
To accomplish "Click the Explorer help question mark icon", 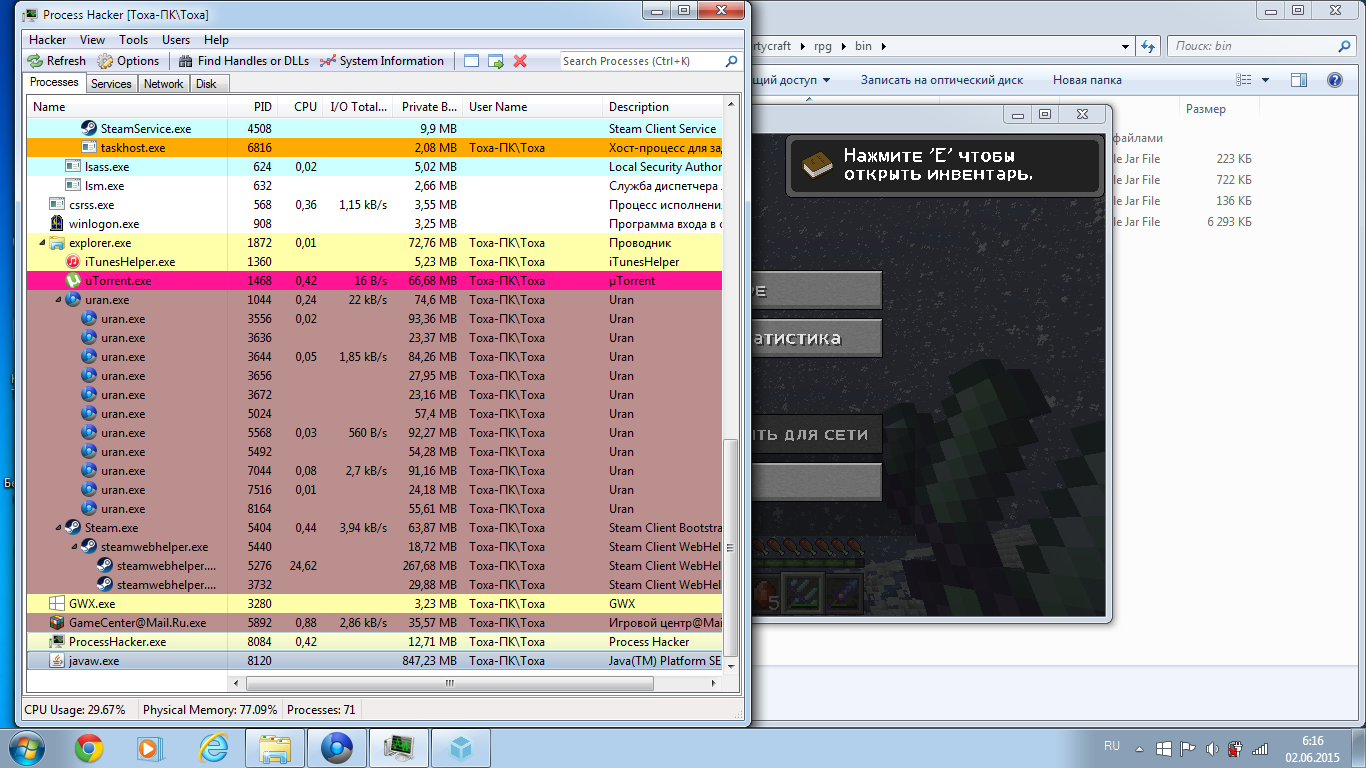I will [x=1334, y=80].
